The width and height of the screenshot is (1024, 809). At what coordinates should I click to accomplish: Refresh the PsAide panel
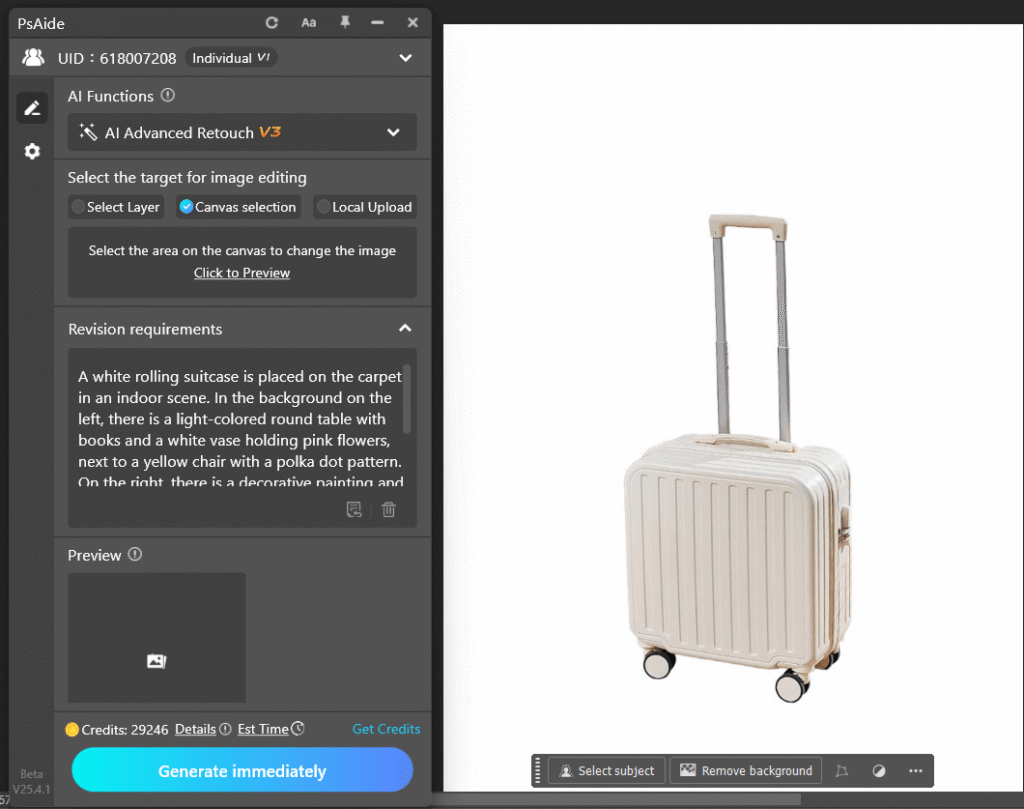point(270,22)
